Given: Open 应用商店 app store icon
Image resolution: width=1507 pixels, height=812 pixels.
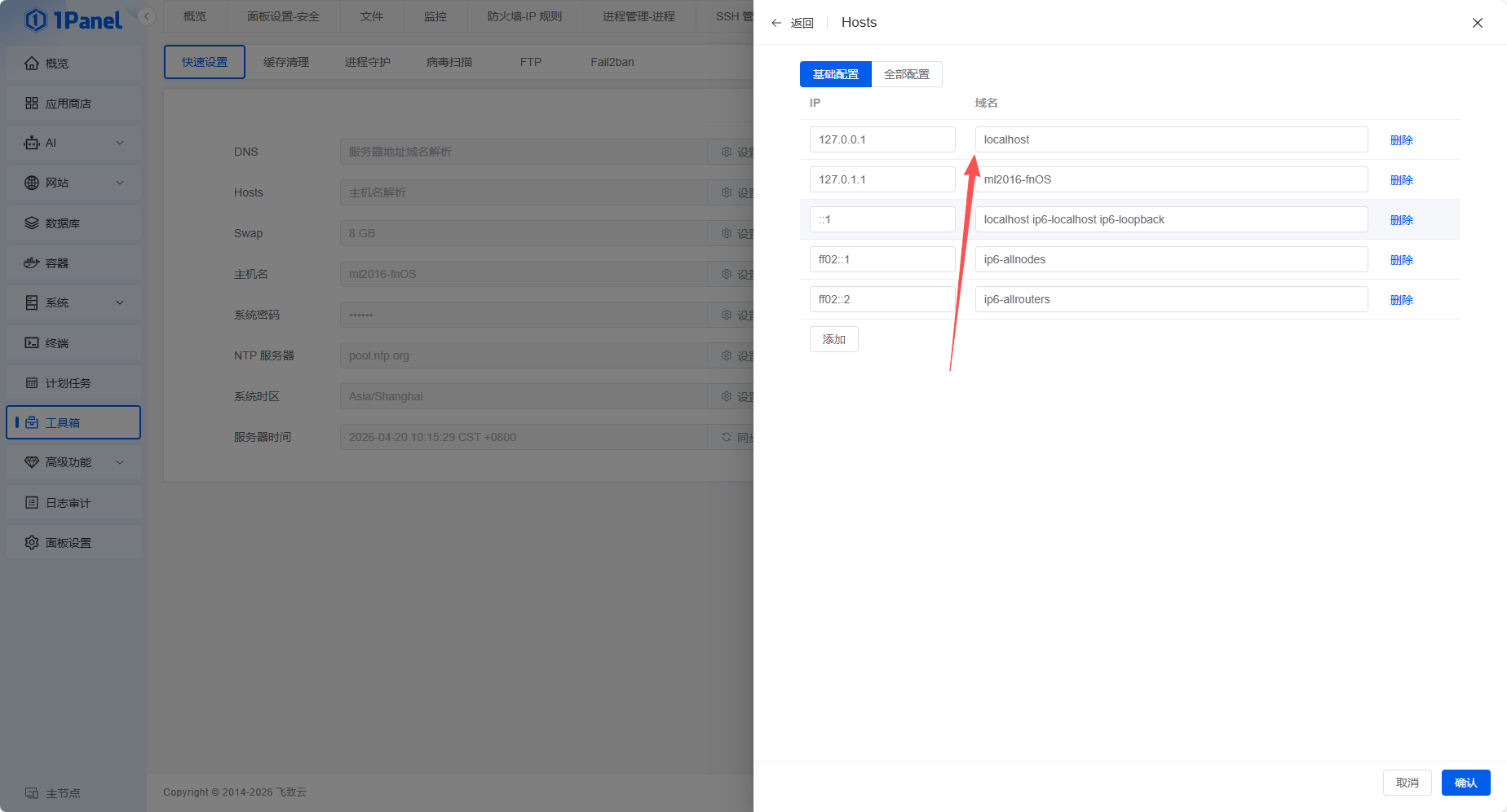Looking at the screenshot, I should (x=32, y=103).
